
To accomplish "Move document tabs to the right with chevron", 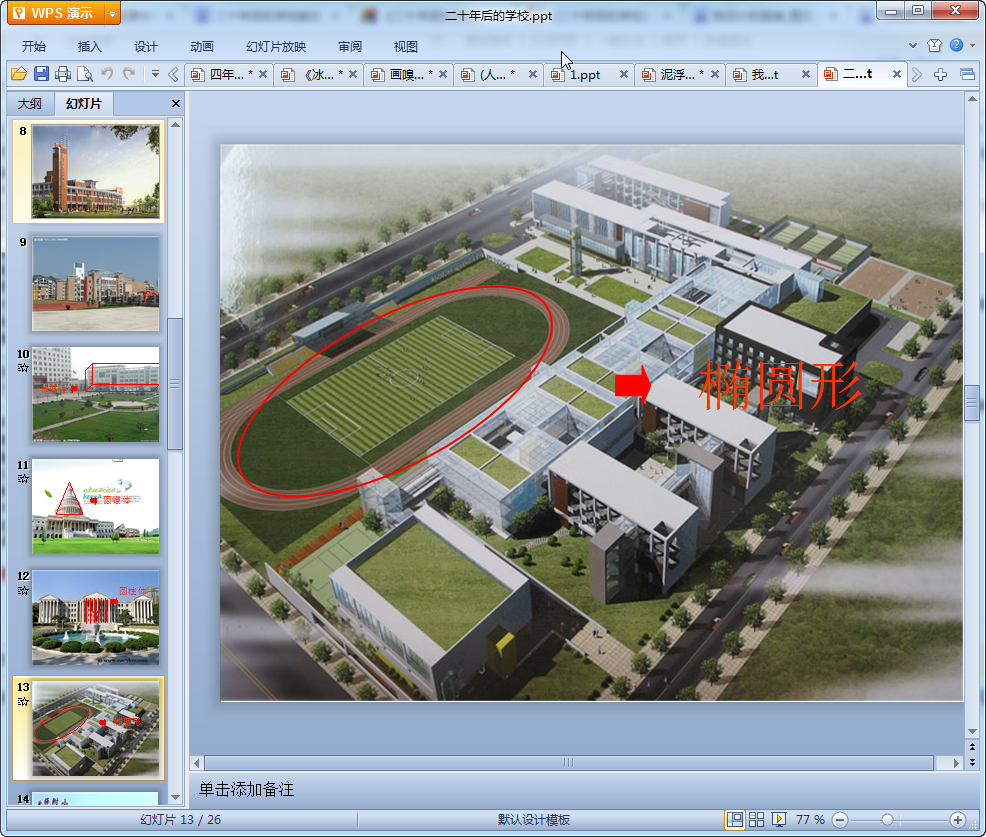I will tap(917, 75).
